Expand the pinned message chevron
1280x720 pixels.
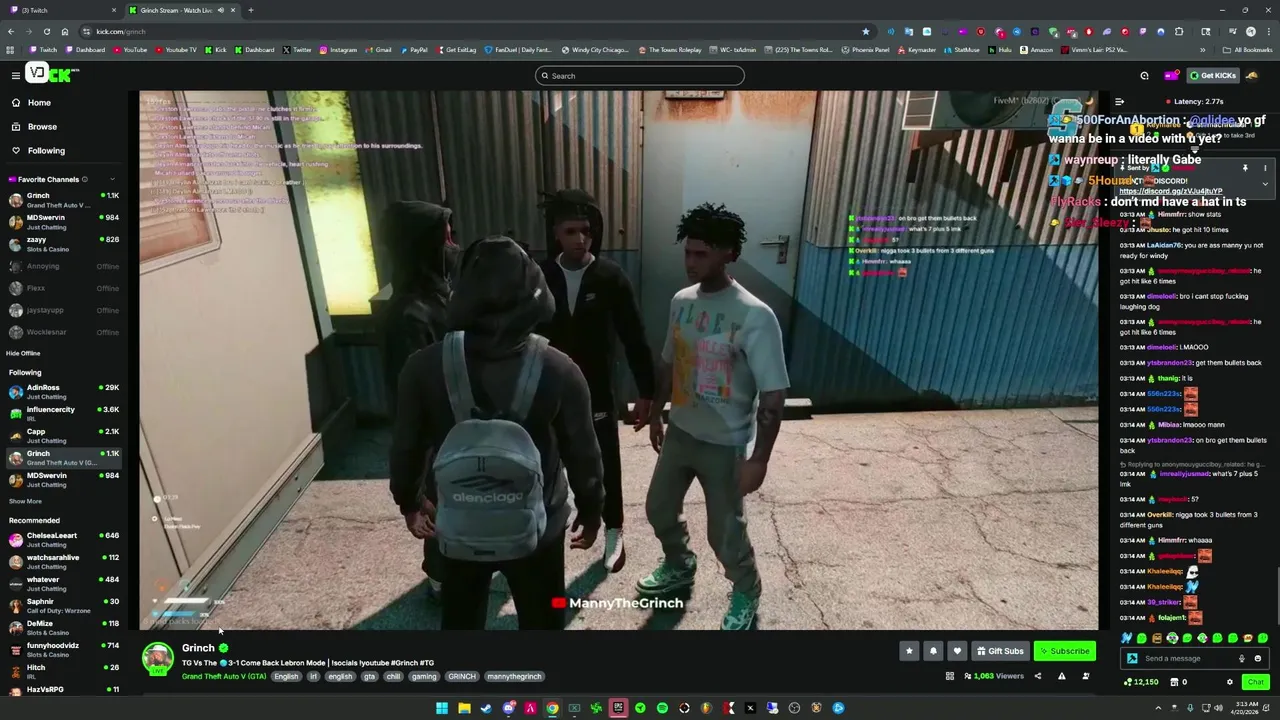tap(1264, 184)
